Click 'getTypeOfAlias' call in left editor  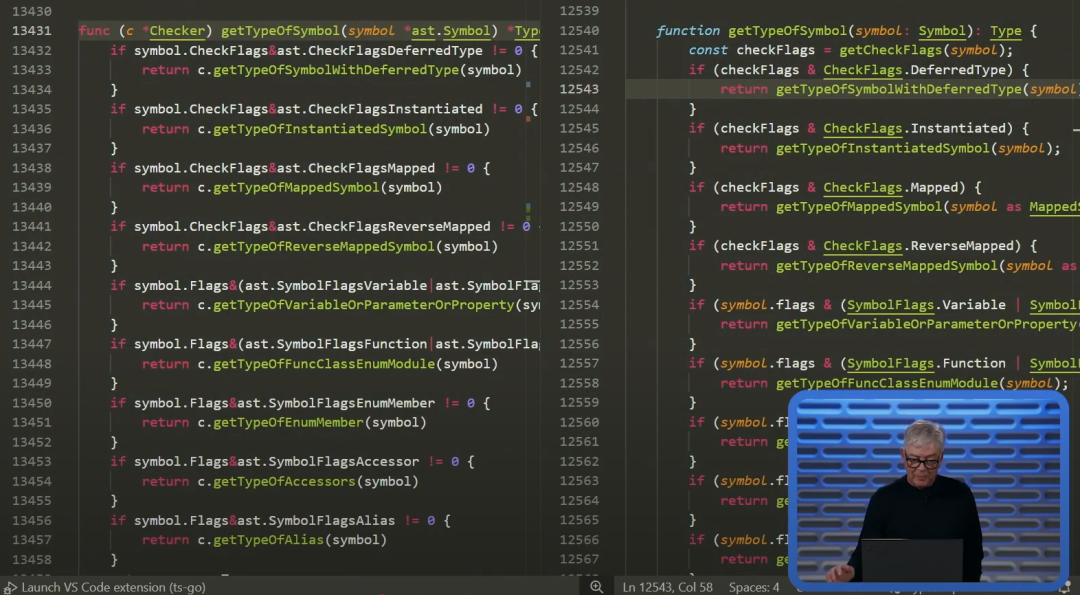click(269, 540)
